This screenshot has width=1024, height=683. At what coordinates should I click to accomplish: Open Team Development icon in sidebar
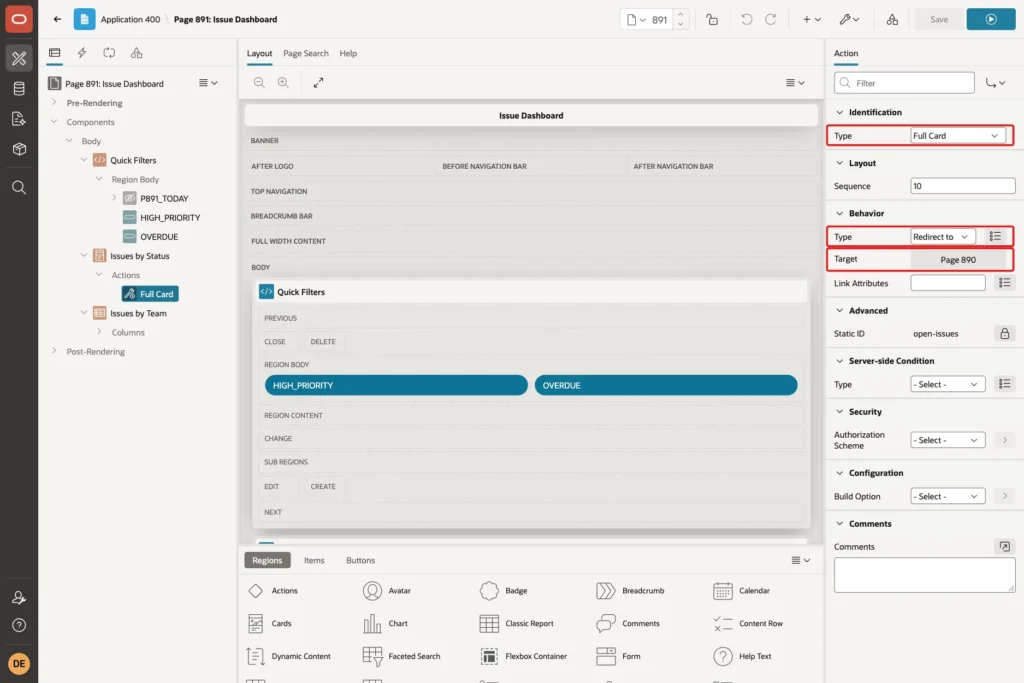pos(19,119)
